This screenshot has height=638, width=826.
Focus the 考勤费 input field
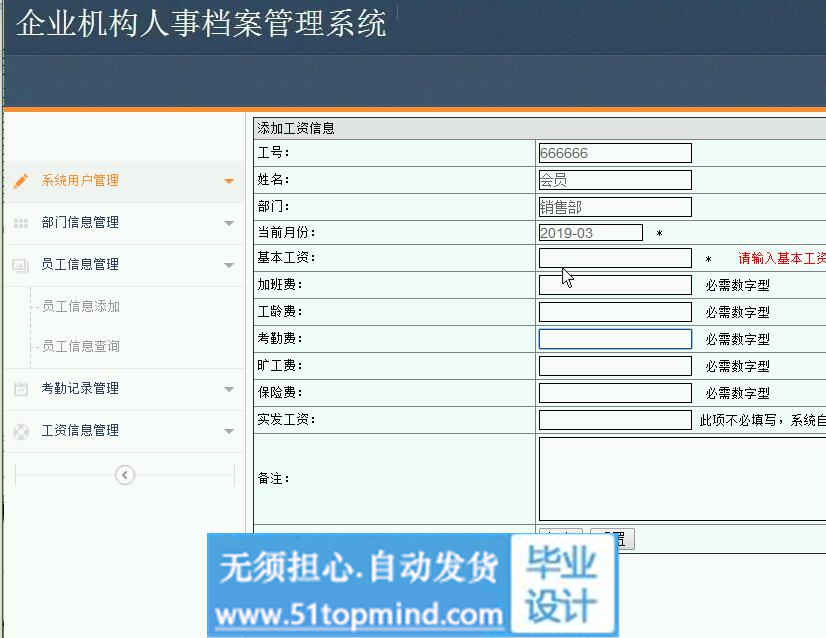(615, 339)
